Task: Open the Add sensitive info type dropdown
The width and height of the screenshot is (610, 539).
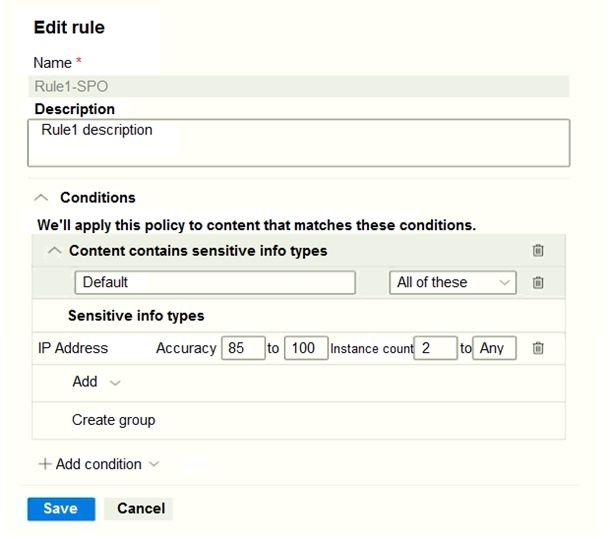Action: tap(96, 382)
